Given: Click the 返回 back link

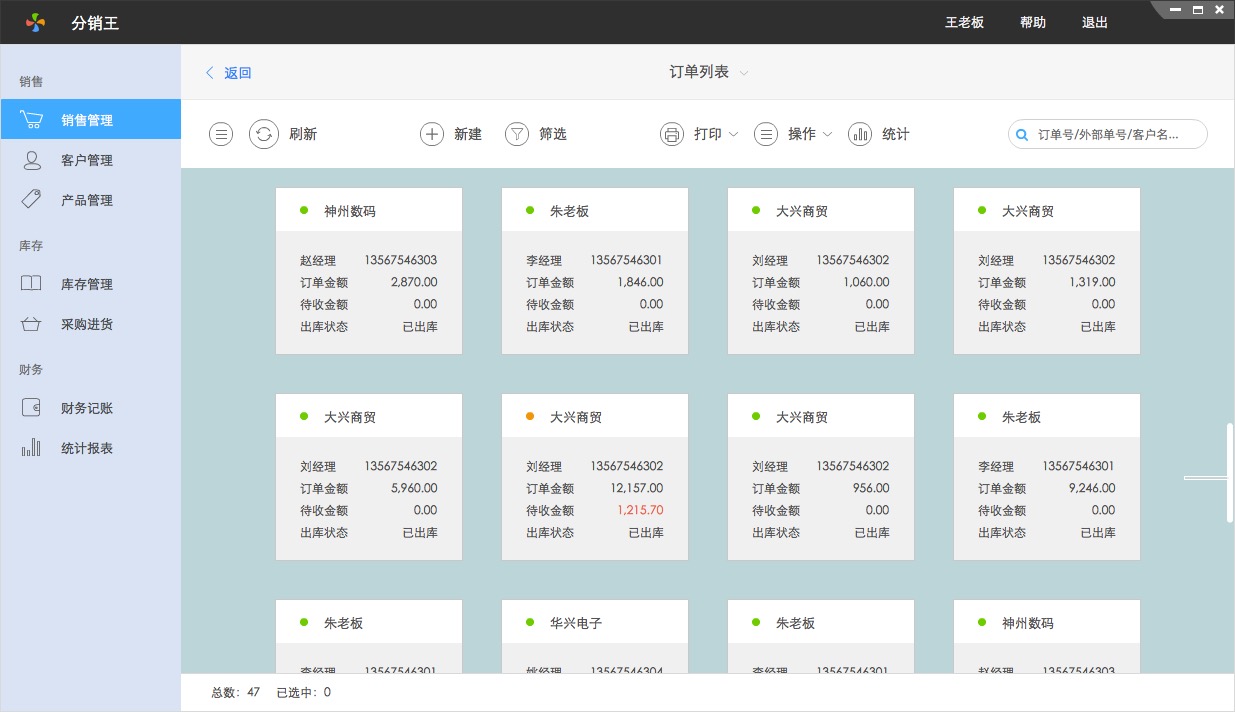Looking at the screenshot, I should click(x=229, y=73).
